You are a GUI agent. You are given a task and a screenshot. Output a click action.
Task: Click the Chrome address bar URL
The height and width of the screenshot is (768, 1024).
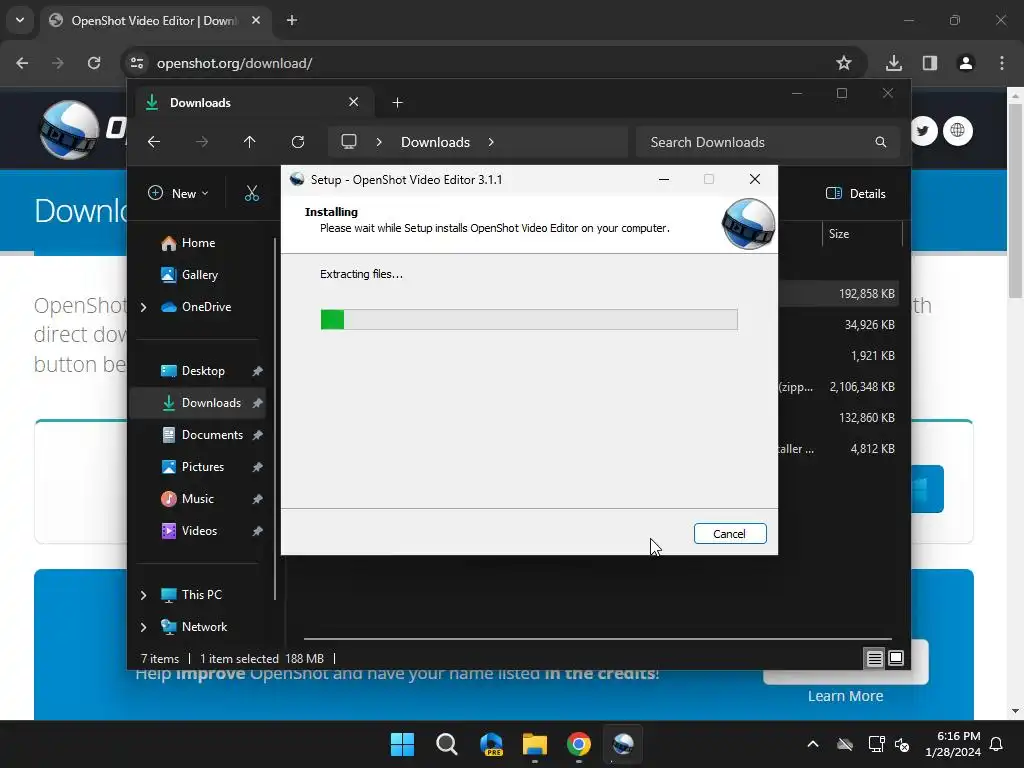(234, 63)
